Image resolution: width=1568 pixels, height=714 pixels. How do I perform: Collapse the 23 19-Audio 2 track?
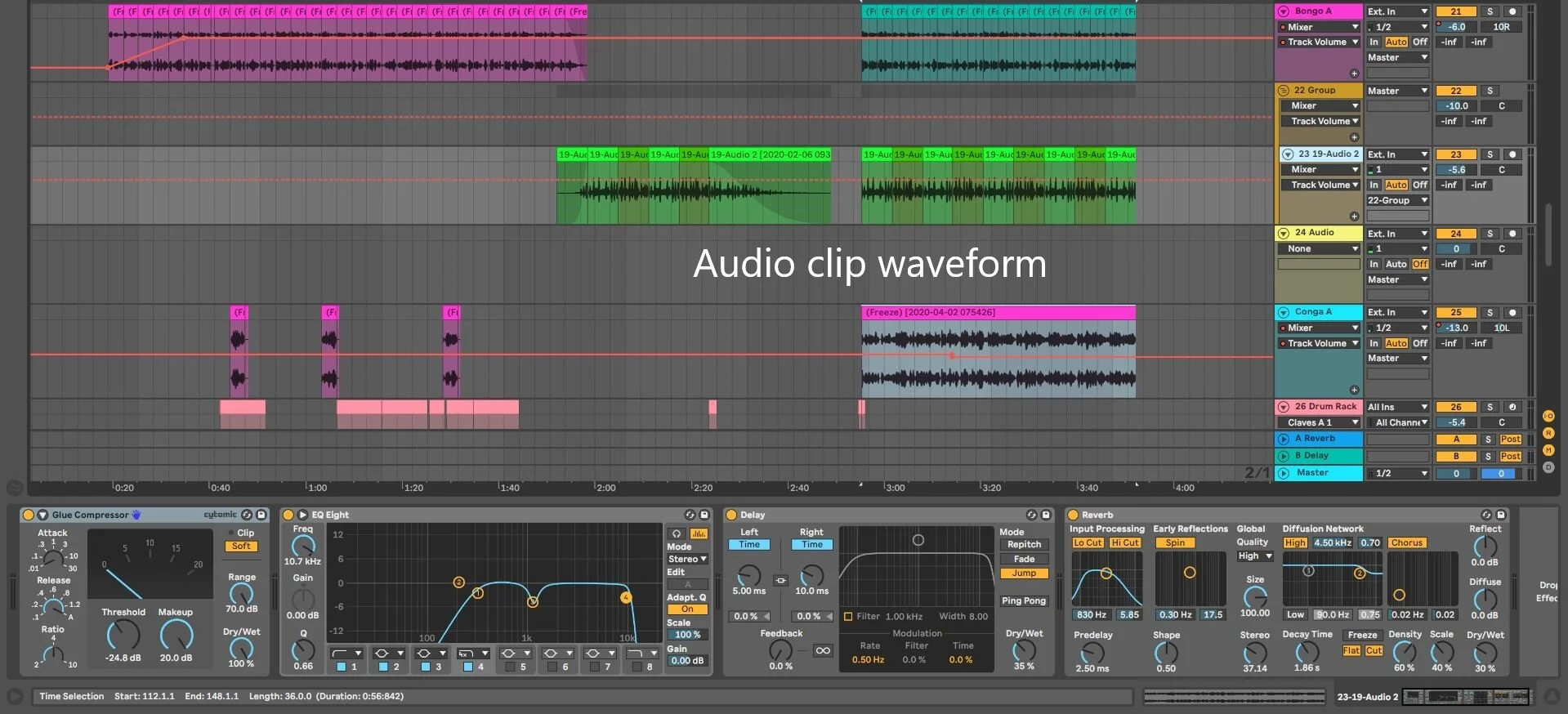click(x=1288, y=154)
